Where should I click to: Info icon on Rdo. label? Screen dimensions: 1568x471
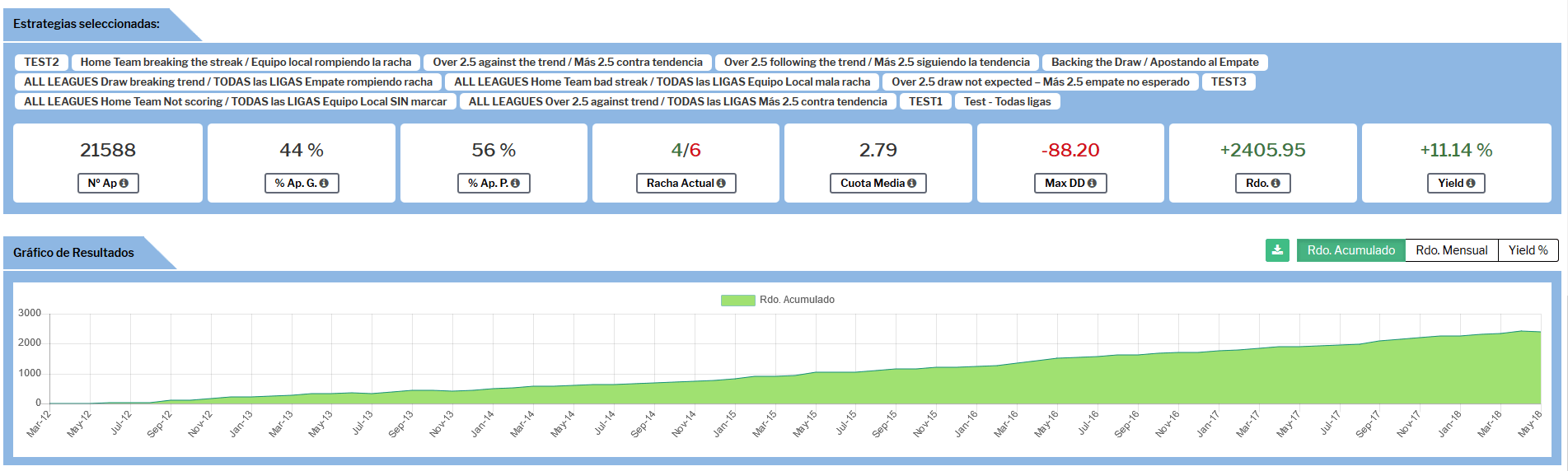(1275, 184)
